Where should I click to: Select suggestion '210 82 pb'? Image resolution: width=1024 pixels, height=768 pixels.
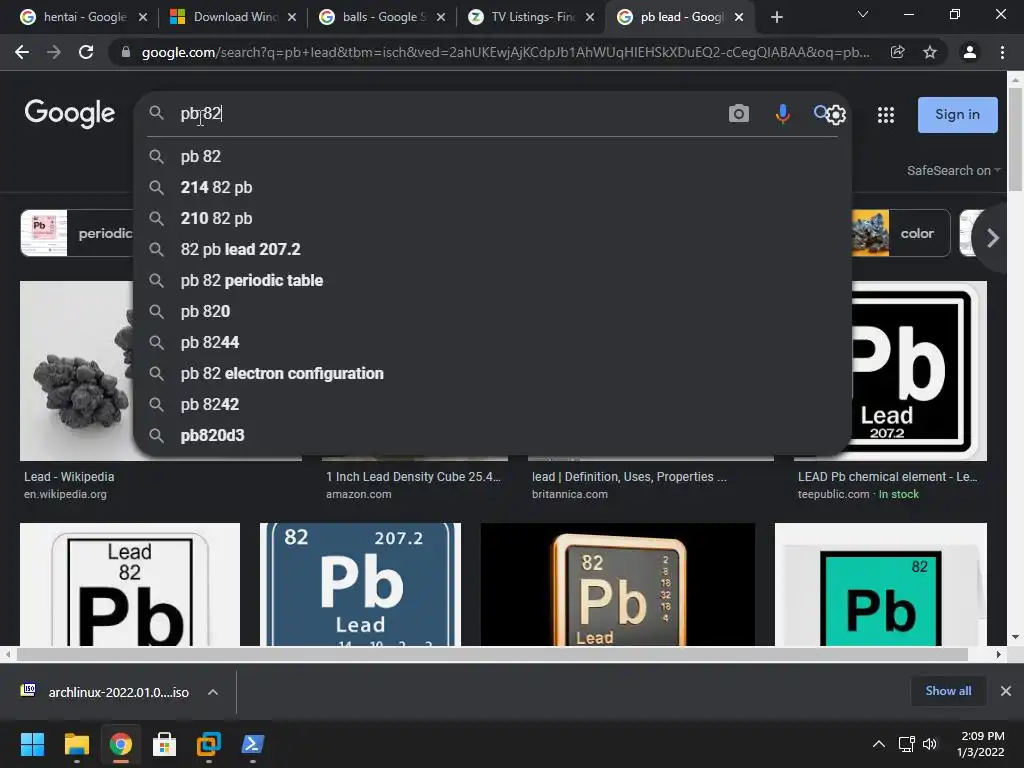point(492,218)
